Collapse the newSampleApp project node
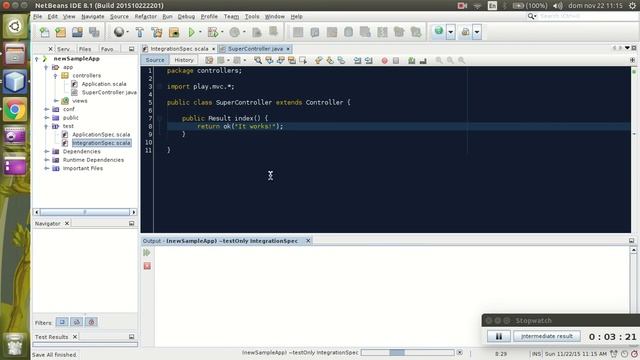The width and height of the screenshot is (640, 360). (37, 59)
